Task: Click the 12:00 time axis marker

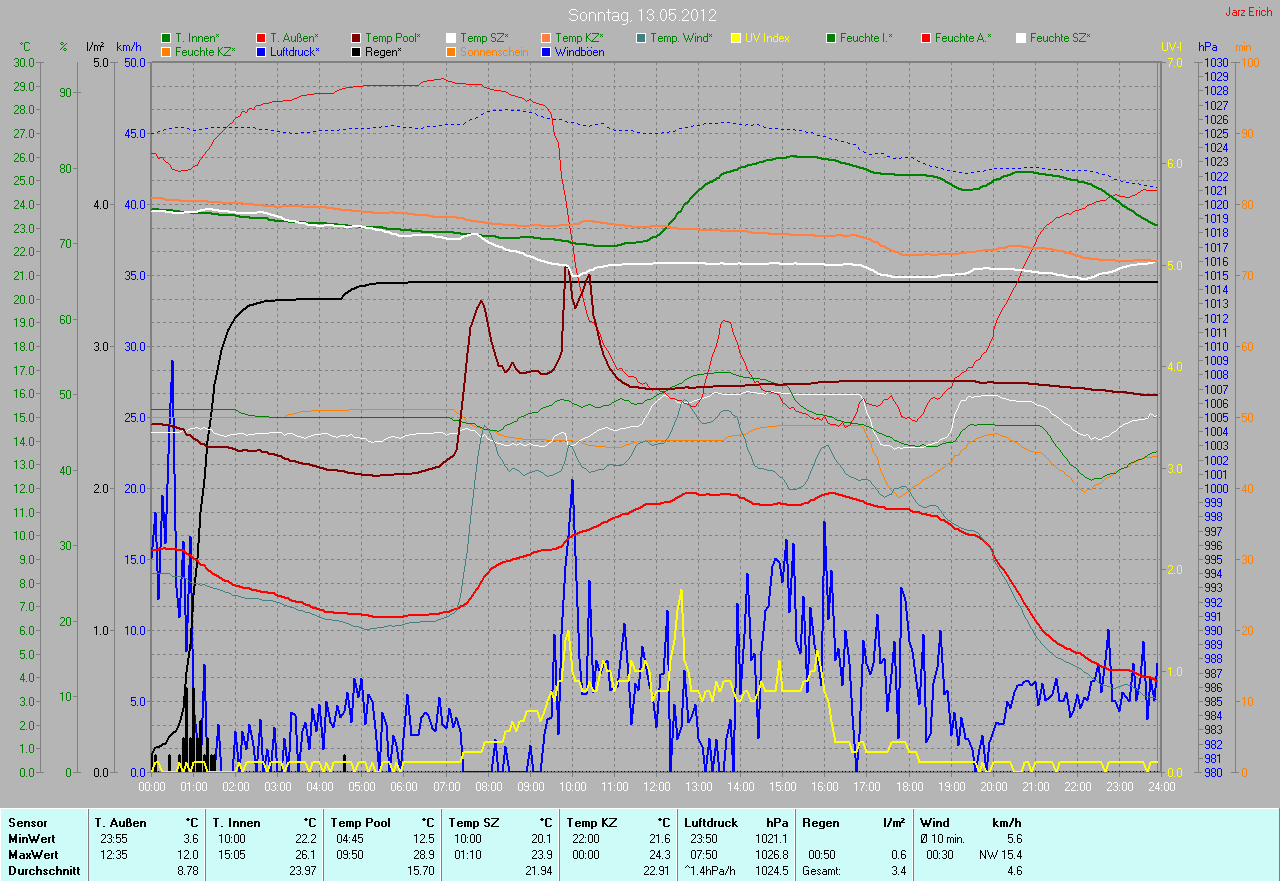Action: point(656,787)
